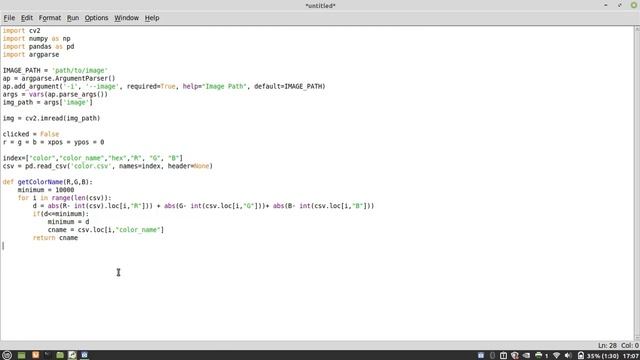
Task: Click the "img_path = args['image']" line
Action: pyautogui.click(x=48, y=102)
